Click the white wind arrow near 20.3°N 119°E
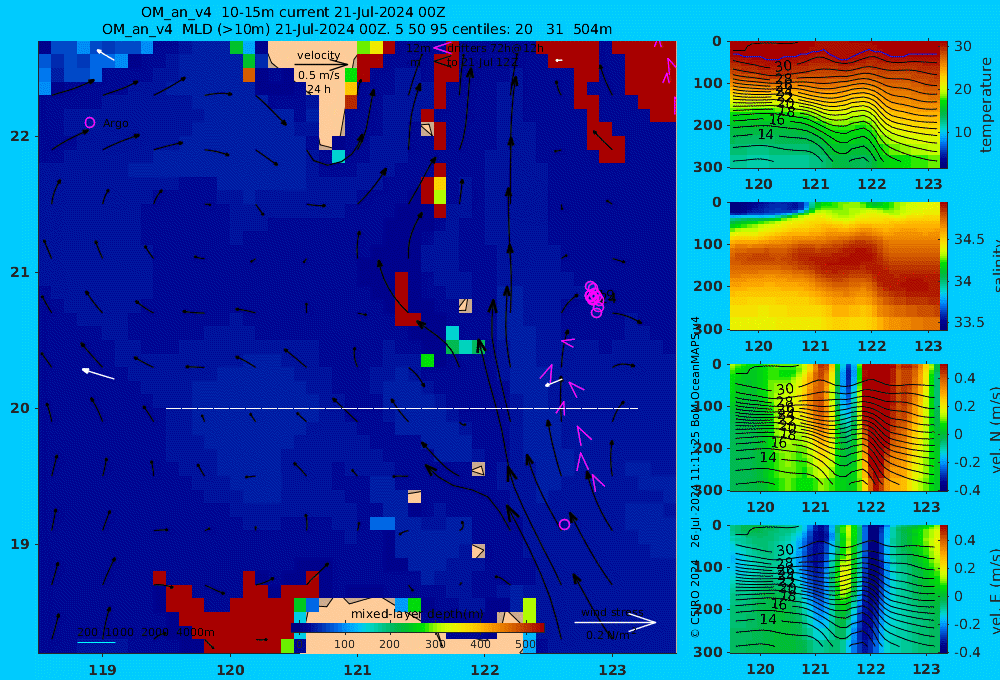The width and height of the screenshot is (1000, 680). 98,374
